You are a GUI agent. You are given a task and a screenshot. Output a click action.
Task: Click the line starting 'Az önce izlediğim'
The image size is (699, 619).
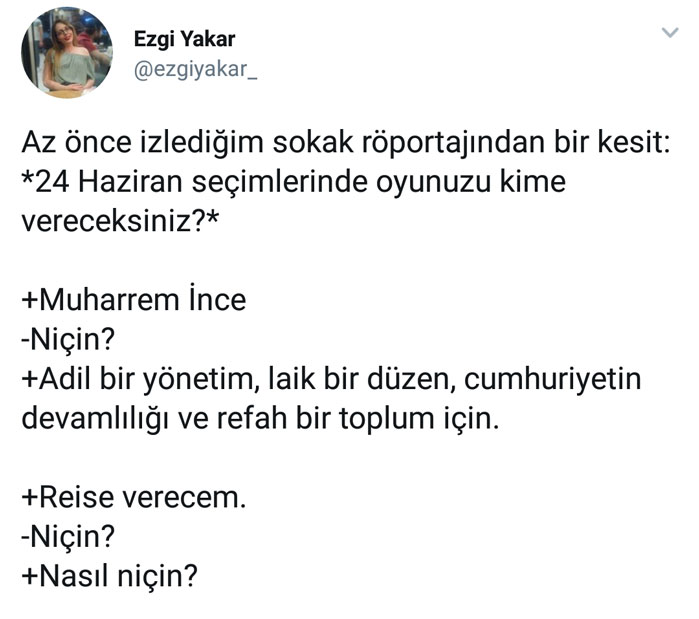pos(346,143)
